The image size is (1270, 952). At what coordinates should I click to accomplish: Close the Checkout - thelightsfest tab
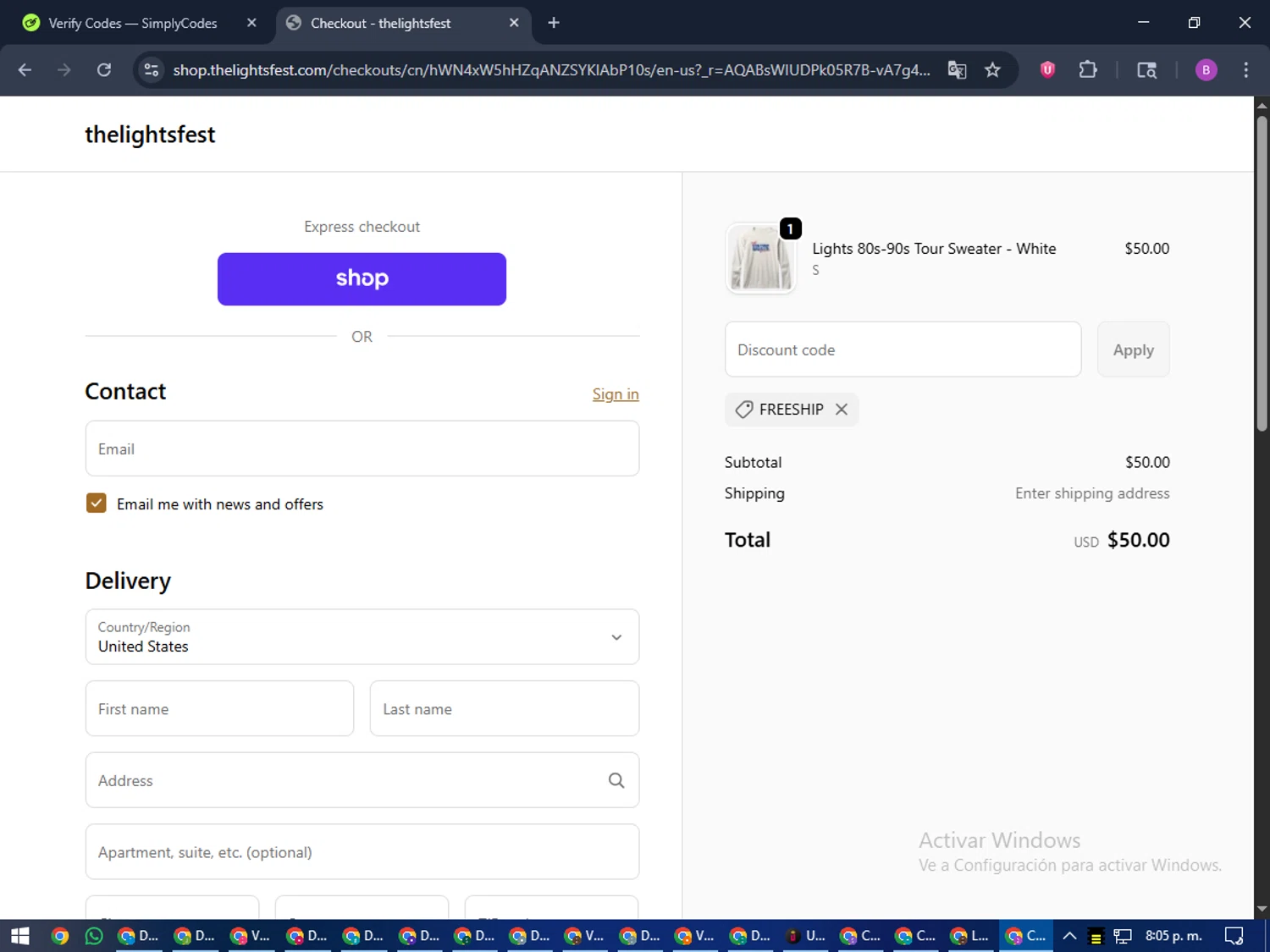click(514, 23)
